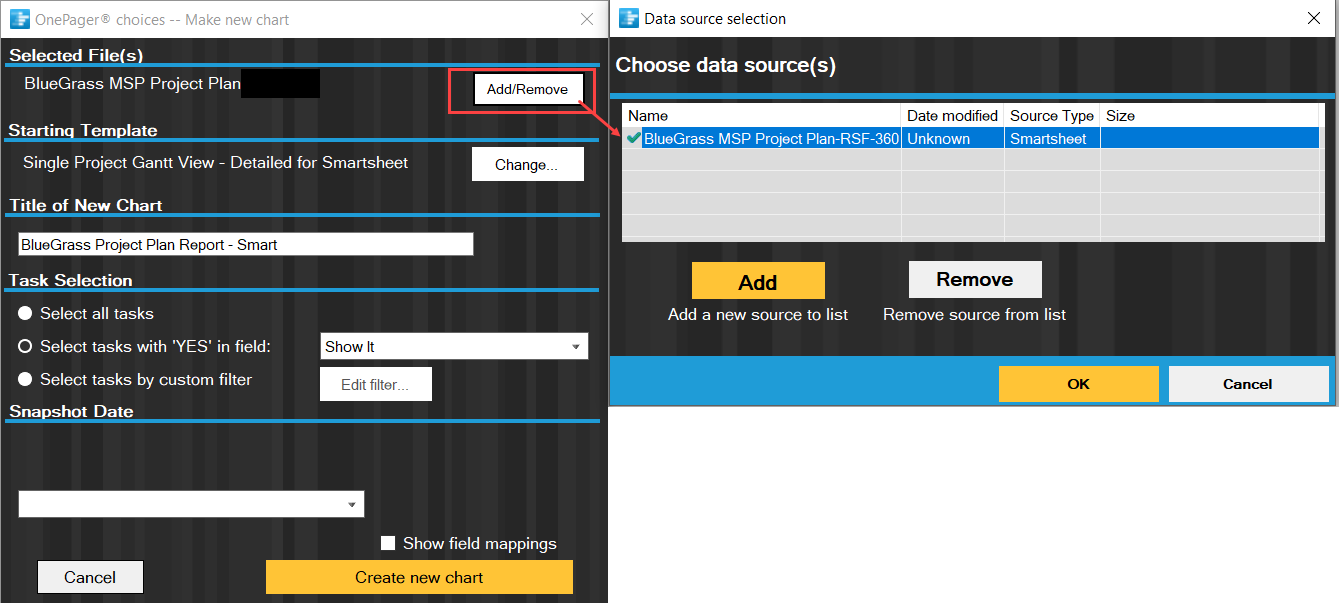This screenshot has height=603, width=1339.
Task: Close the OnePager choices window
Action: [587, 19]
